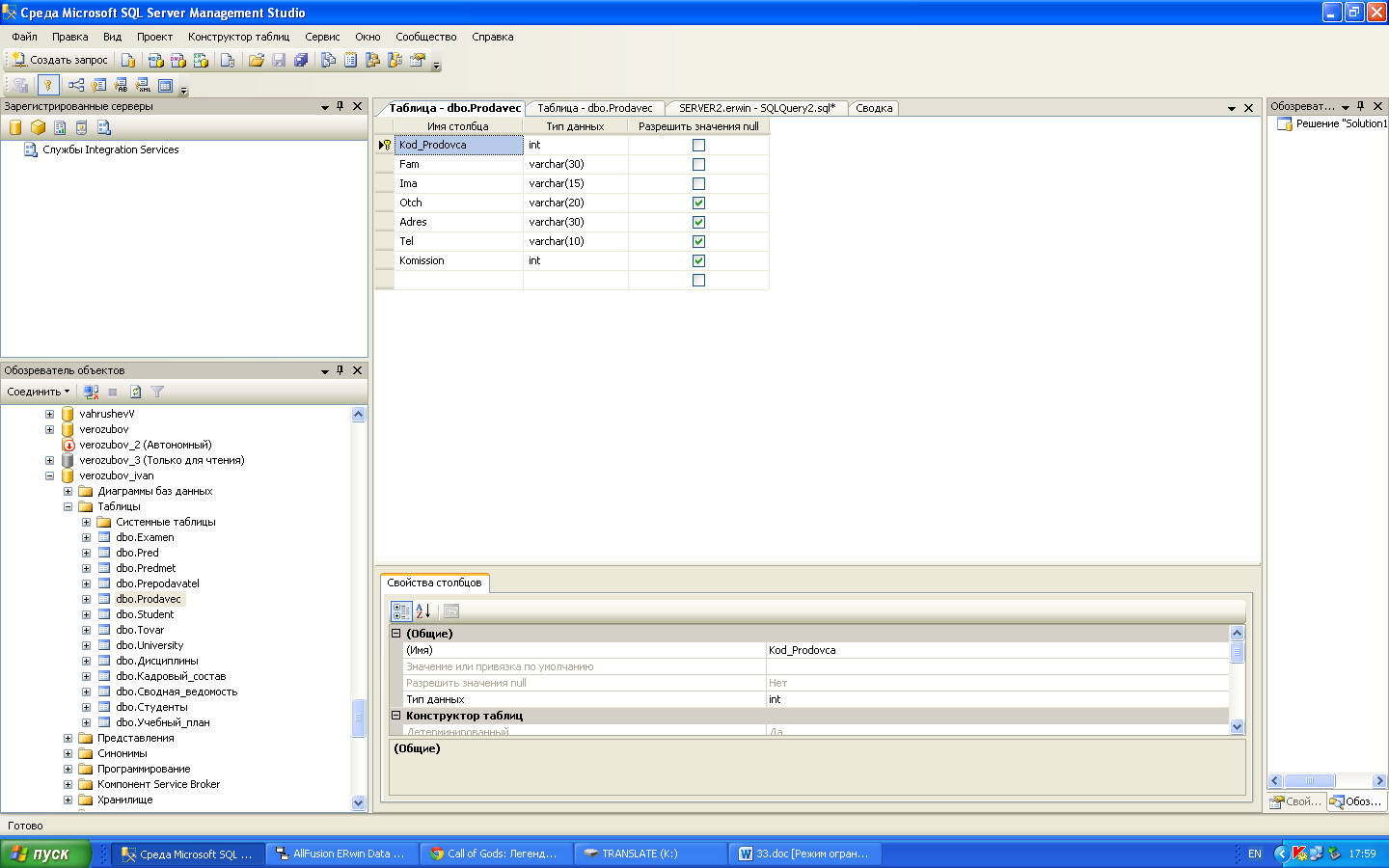Expand the Представления folder node
This screenshot has width=1389, height=868.
68,738
